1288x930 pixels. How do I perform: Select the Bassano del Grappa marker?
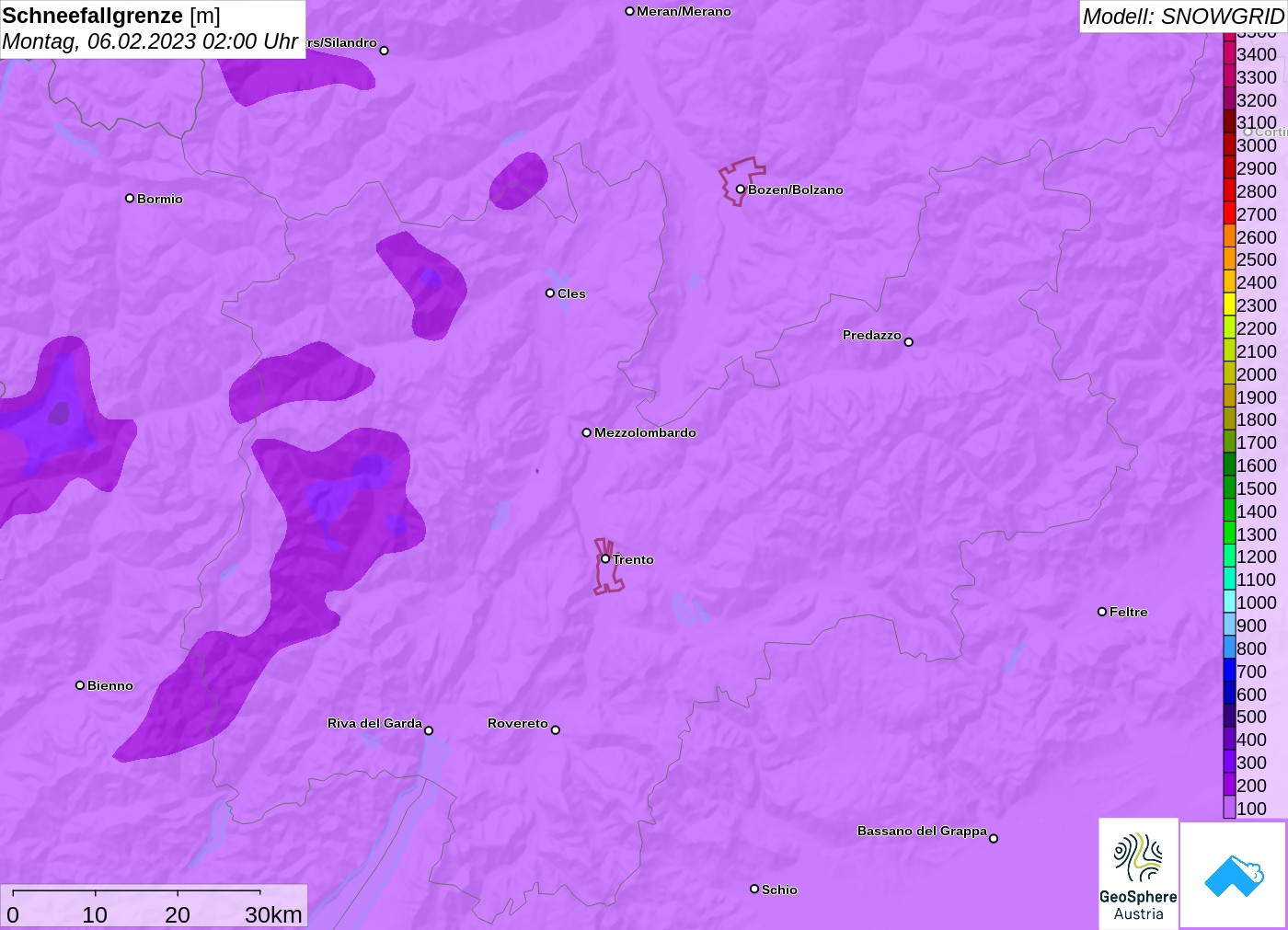point(993,837)
